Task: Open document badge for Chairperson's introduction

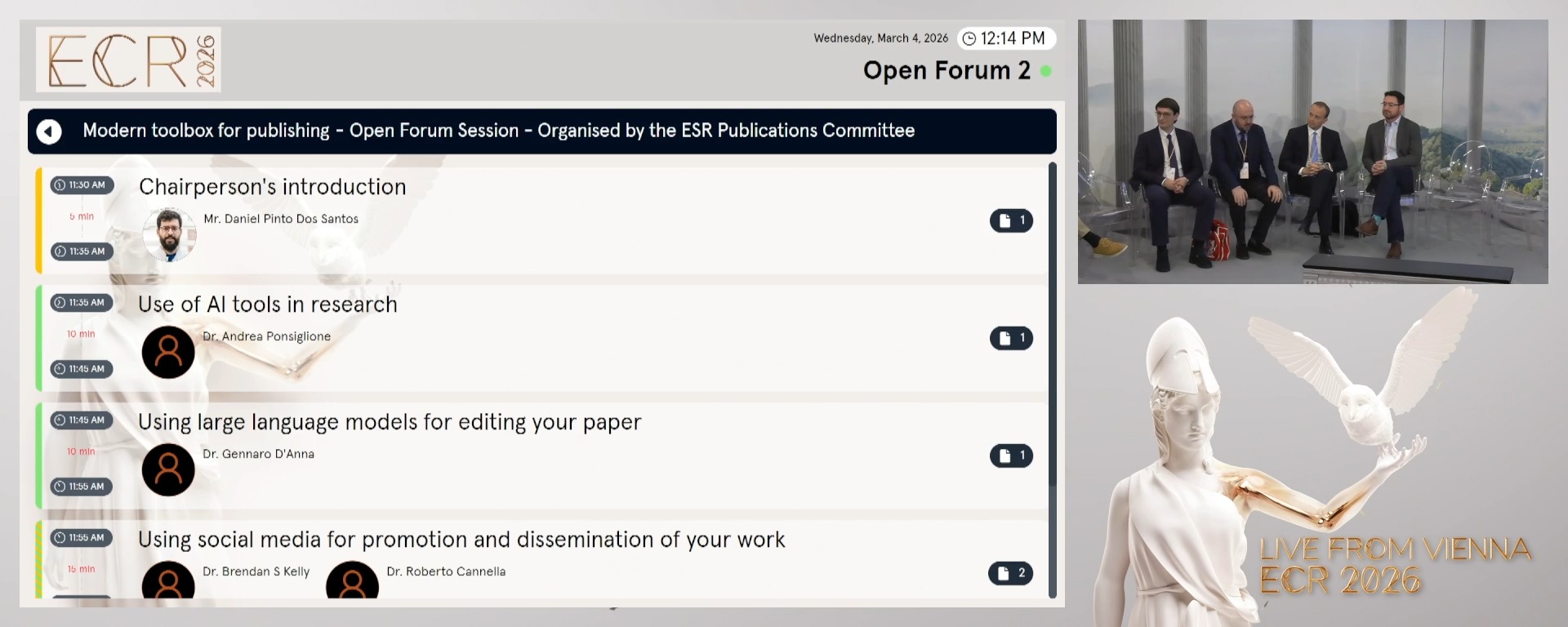Action: click(1011, 220)
